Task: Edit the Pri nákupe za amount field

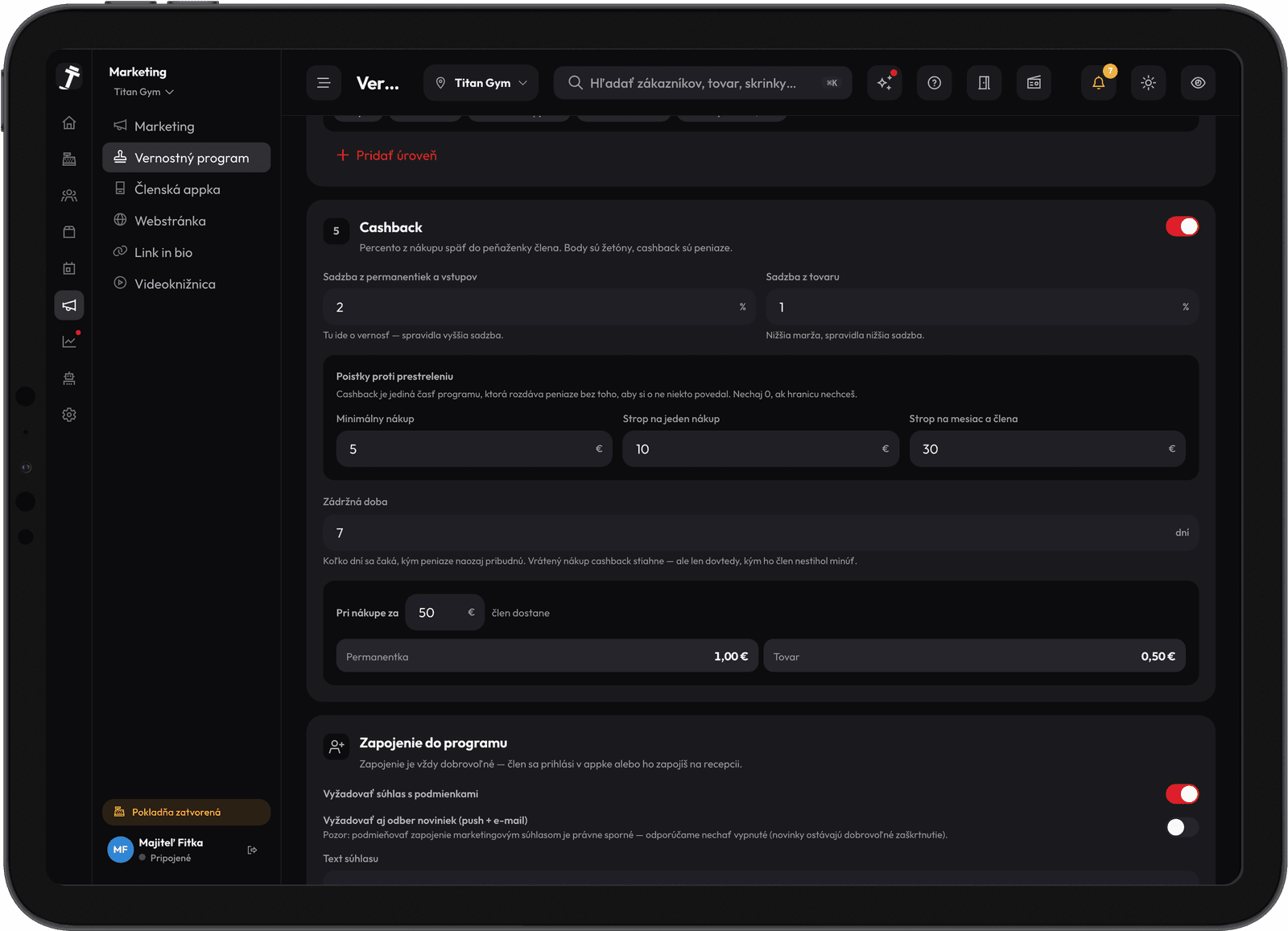Action: coord(444,613)
